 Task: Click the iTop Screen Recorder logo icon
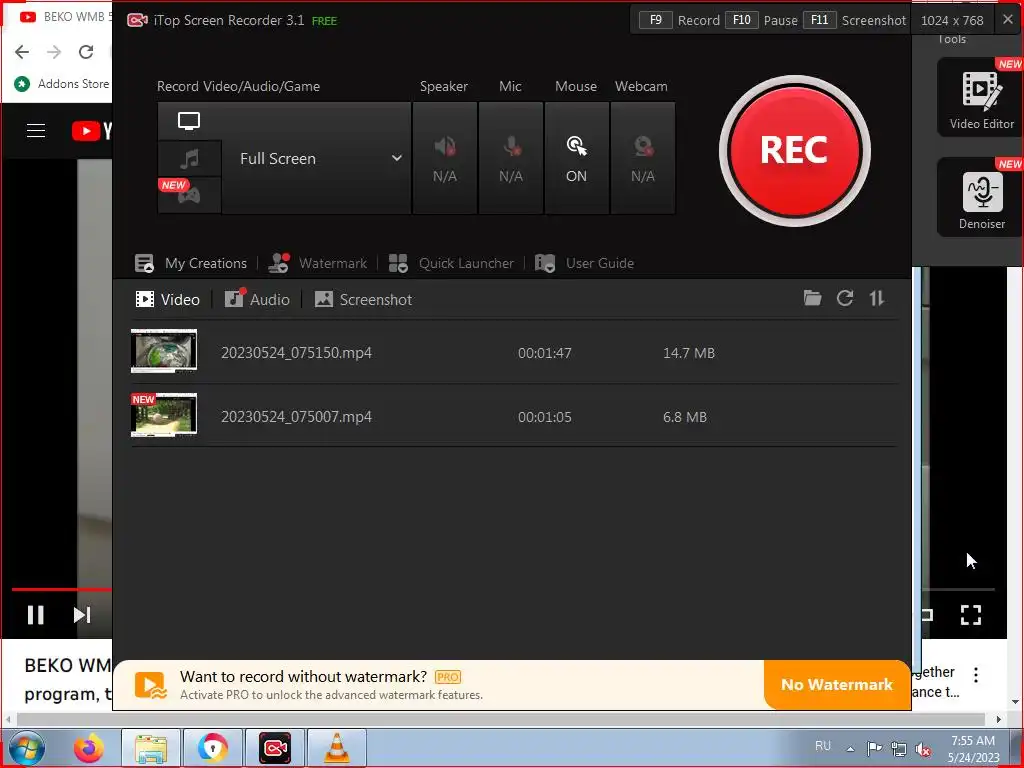137,20
